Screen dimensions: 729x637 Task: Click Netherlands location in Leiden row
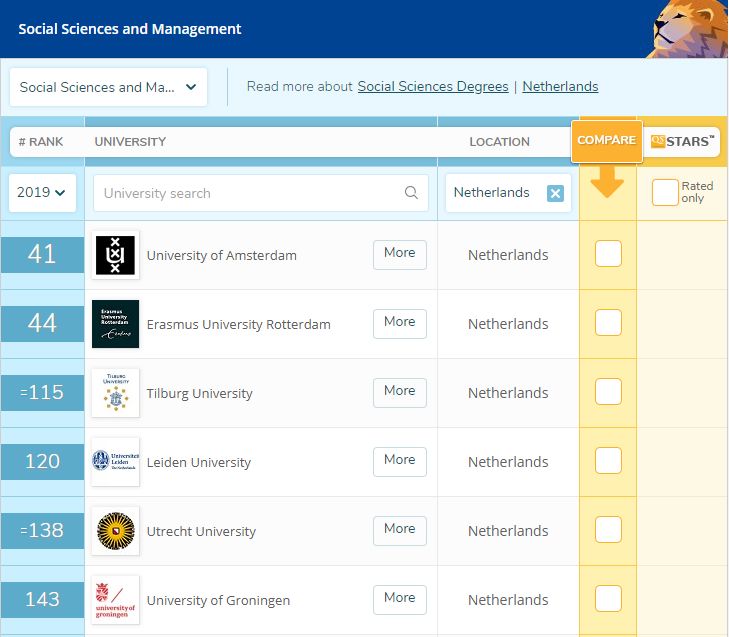pos(508,462)
